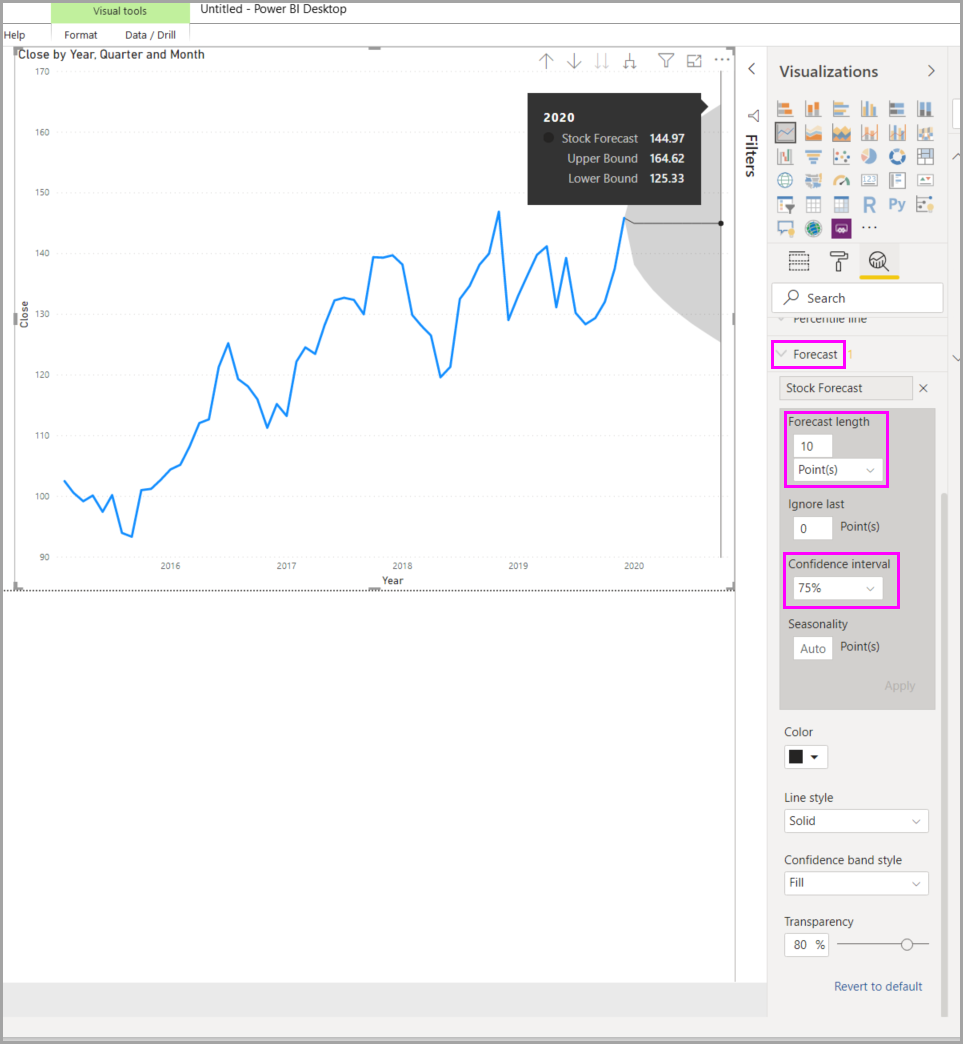The image size is (963, 1044).
Task: Open the Fields pane tab
Action: click(x=799, y=261)
